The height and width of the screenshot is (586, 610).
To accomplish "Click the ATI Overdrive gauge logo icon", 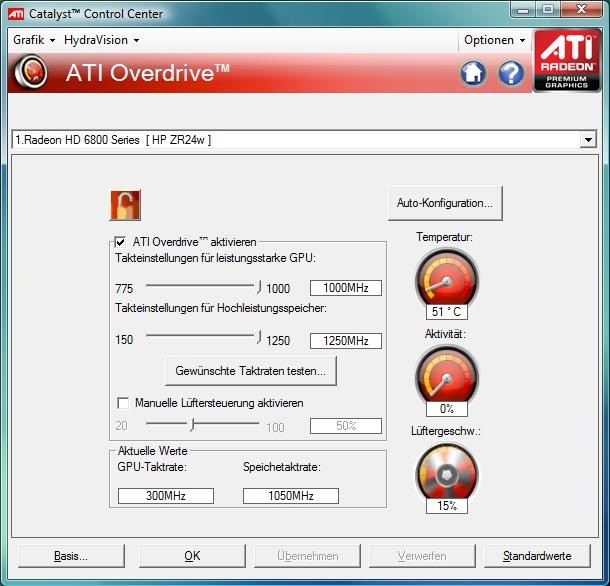I will (x=31, y=72).
